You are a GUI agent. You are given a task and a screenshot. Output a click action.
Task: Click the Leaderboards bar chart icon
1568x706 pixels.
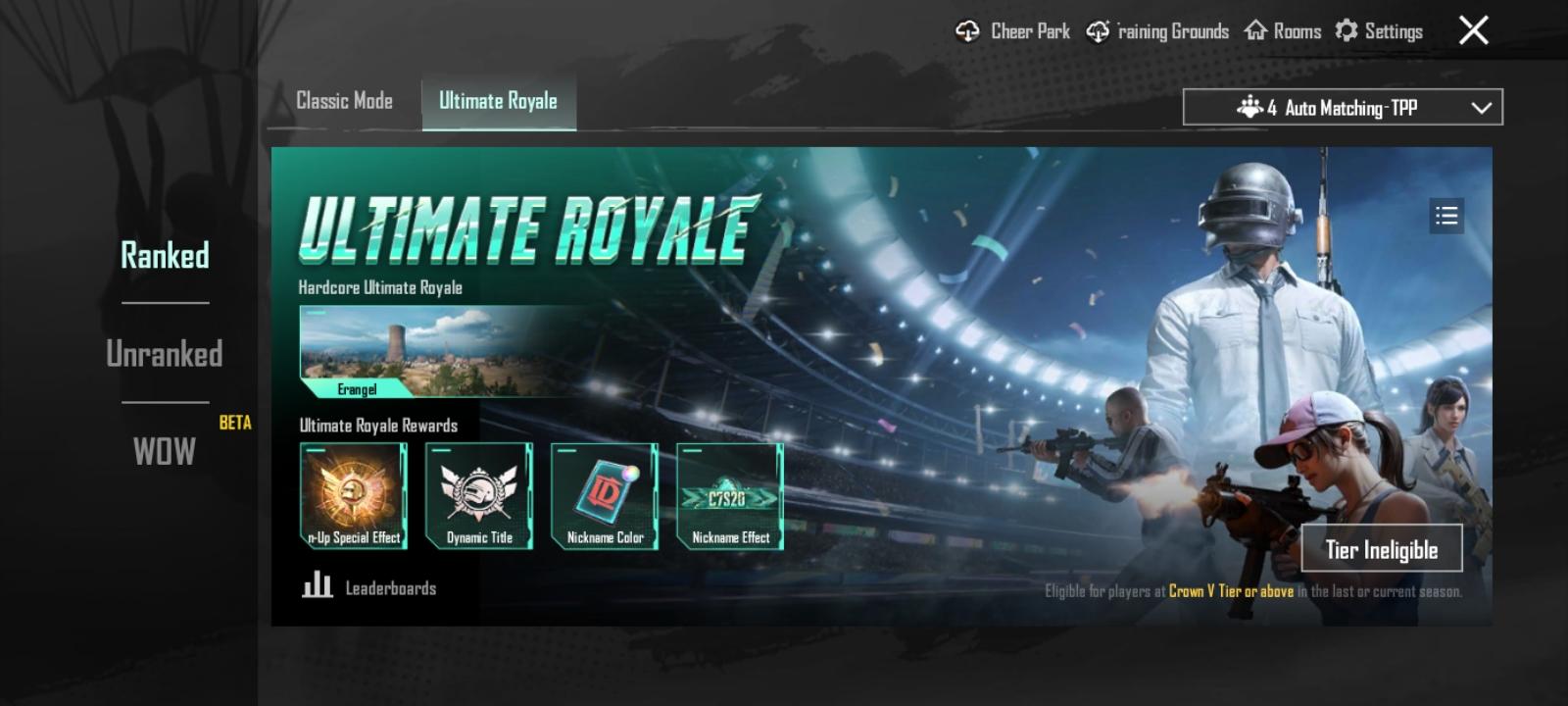[317, 585]
